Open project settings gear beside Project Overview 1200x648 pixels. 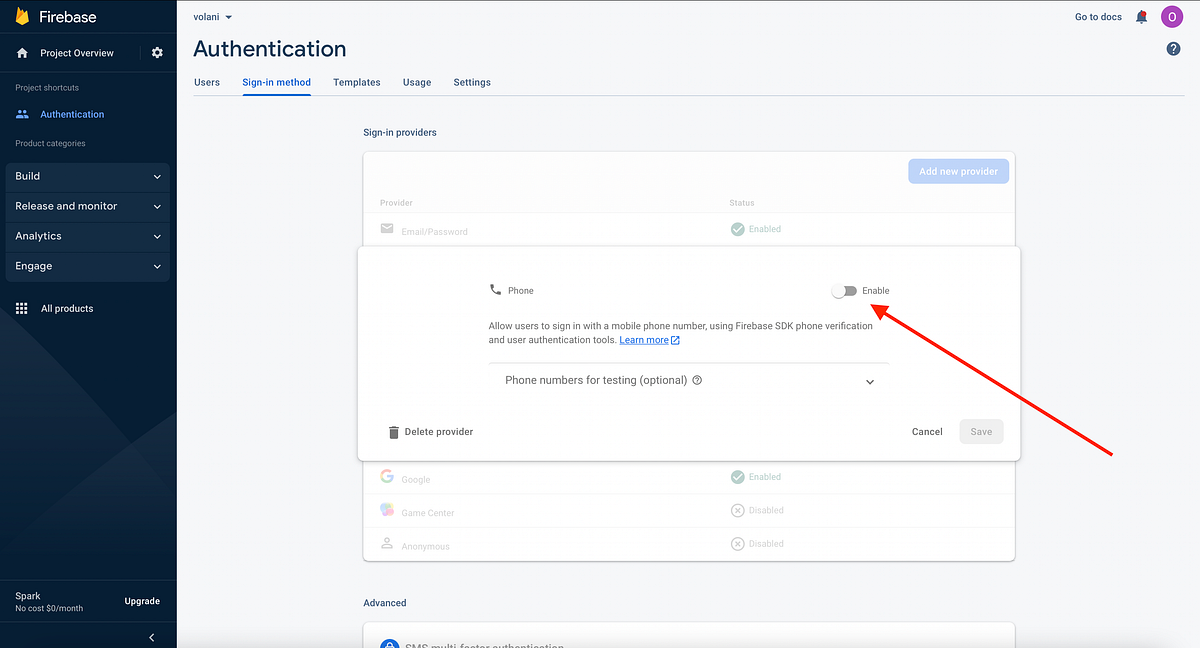(x=156, y=52)
